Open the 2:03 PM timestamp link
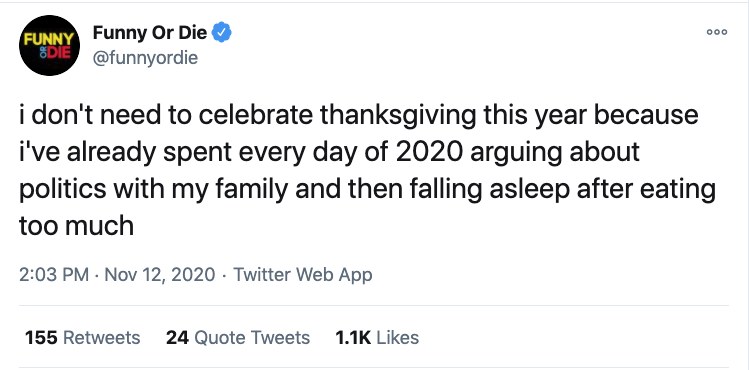 point(54,275)
